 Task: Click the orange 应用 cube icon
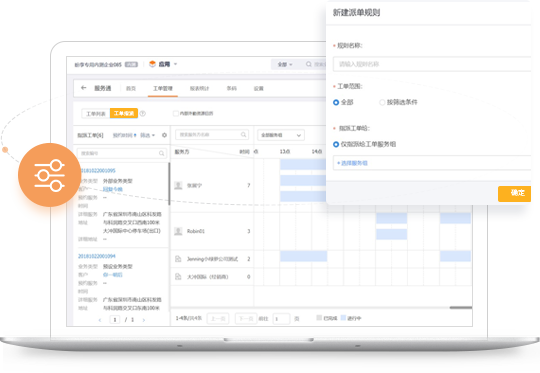pyautogui.click(x=152, y=64)
